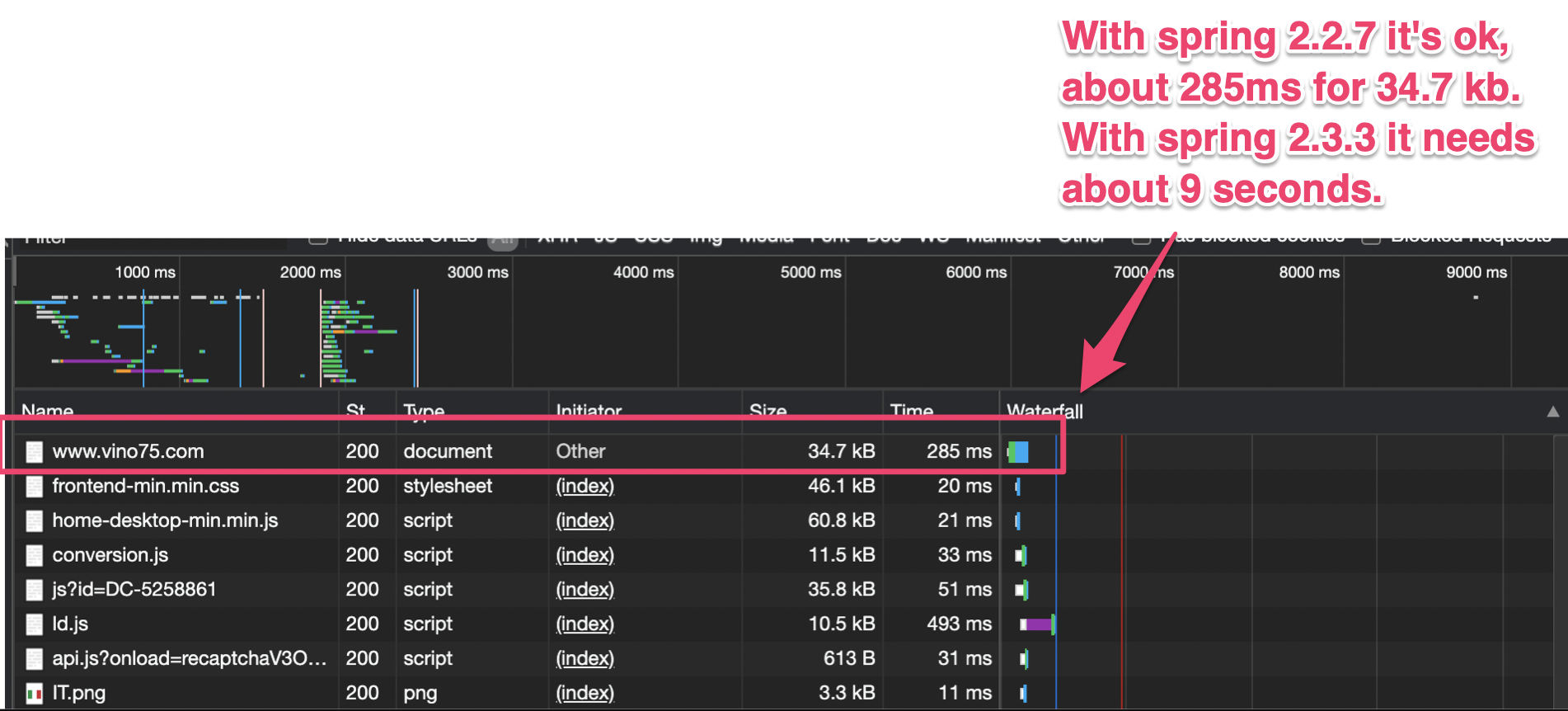
Task: Click the 11 ms time cell for IT.png
Action: (965, 693)
